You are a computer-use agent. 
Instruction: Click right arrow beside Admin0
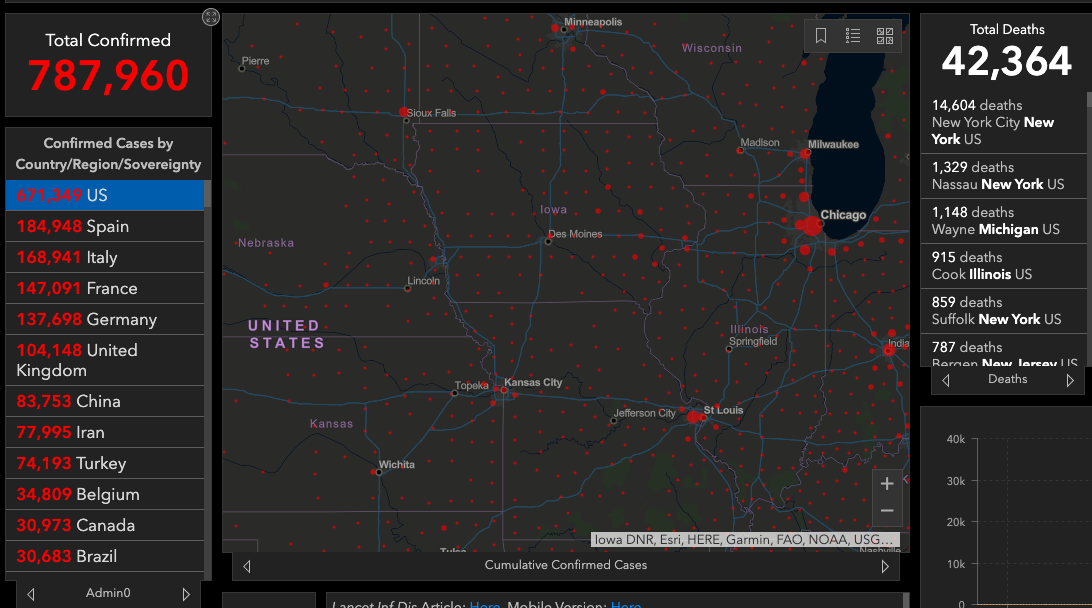186,594
